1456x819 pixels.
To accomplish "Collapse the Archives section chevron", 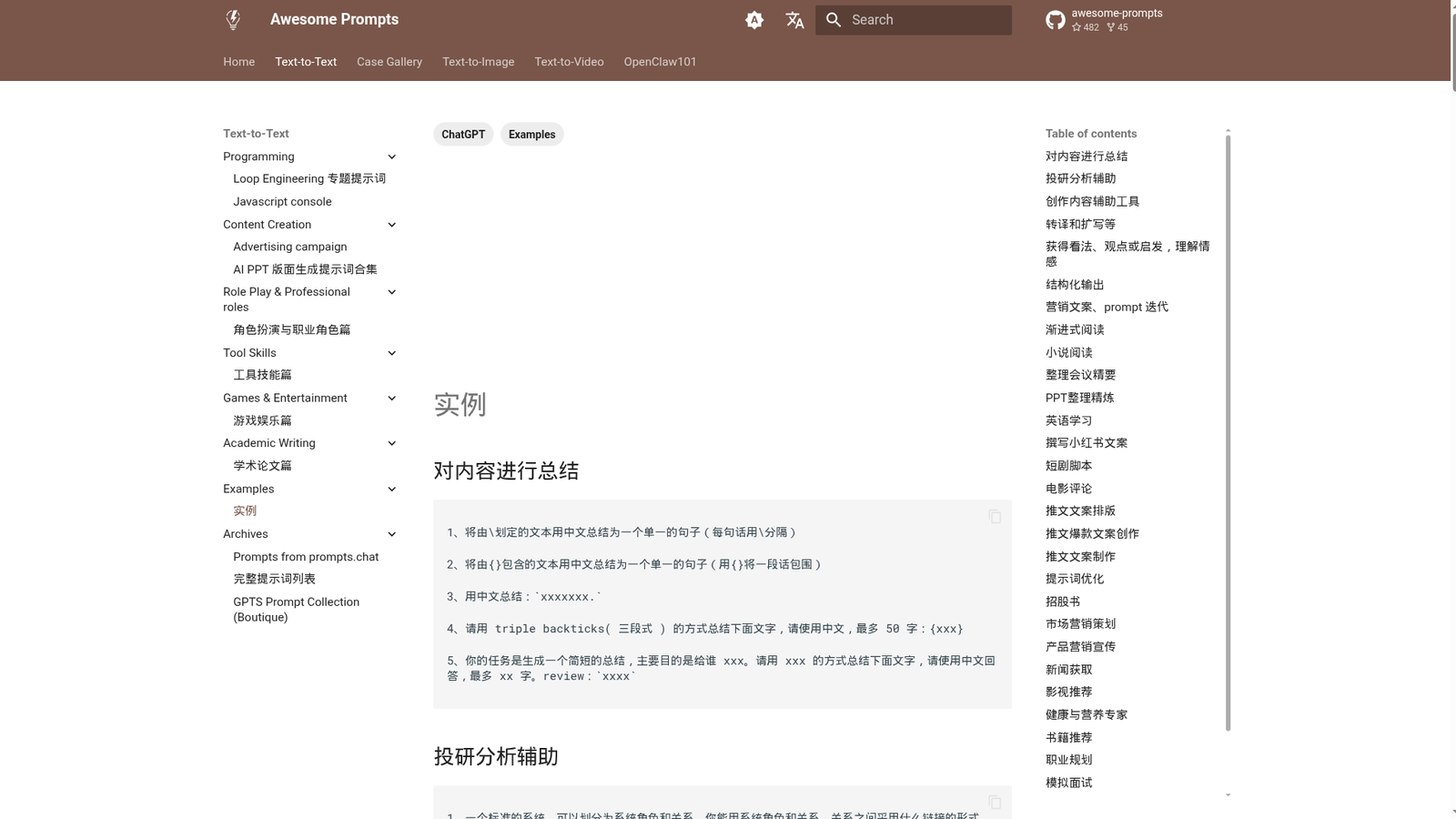I will coord(392,534).
